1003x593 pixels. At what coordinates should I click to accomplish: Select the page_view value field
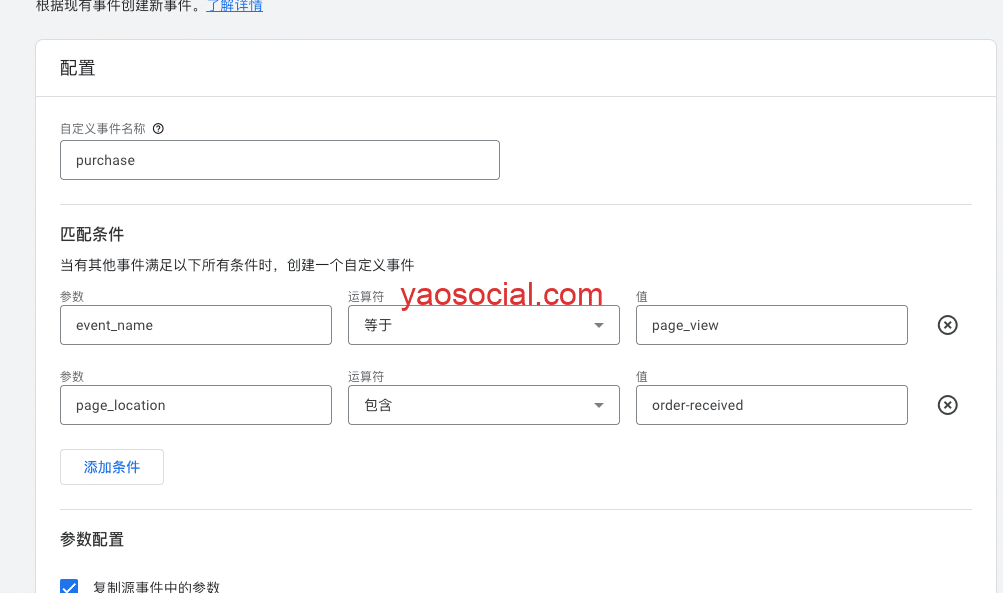coord(771,325)
